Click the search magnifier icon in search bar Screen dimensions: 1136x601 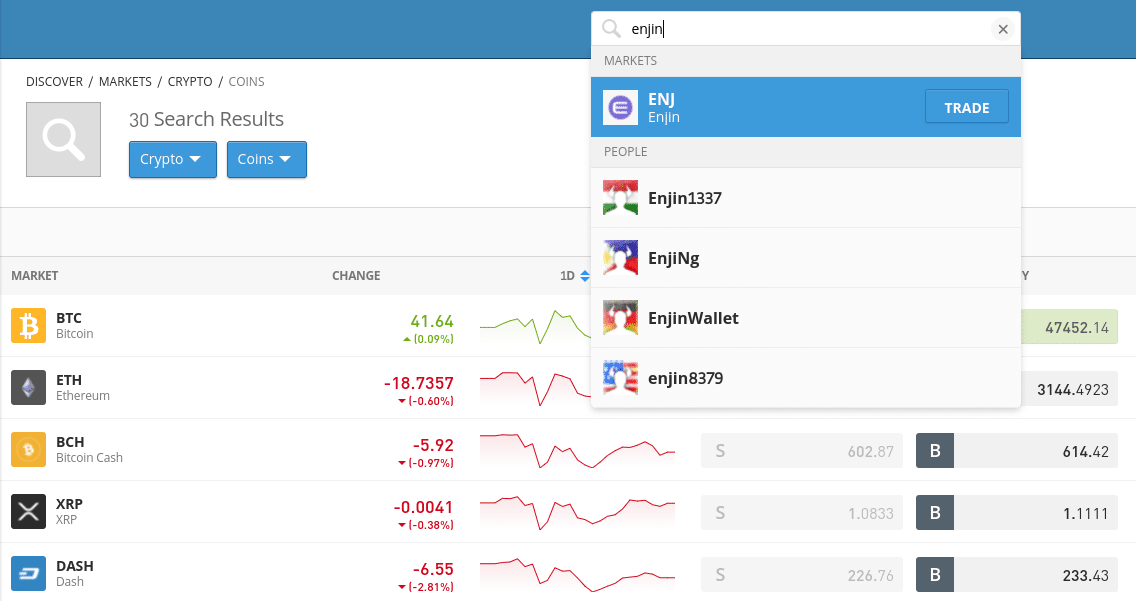611,29
